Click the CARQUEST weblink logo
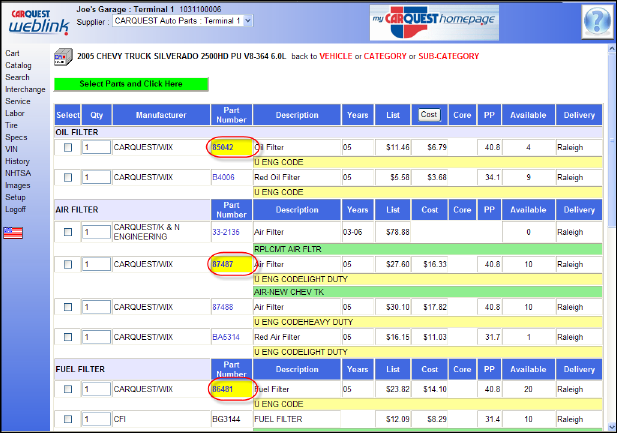 point(39,22)
